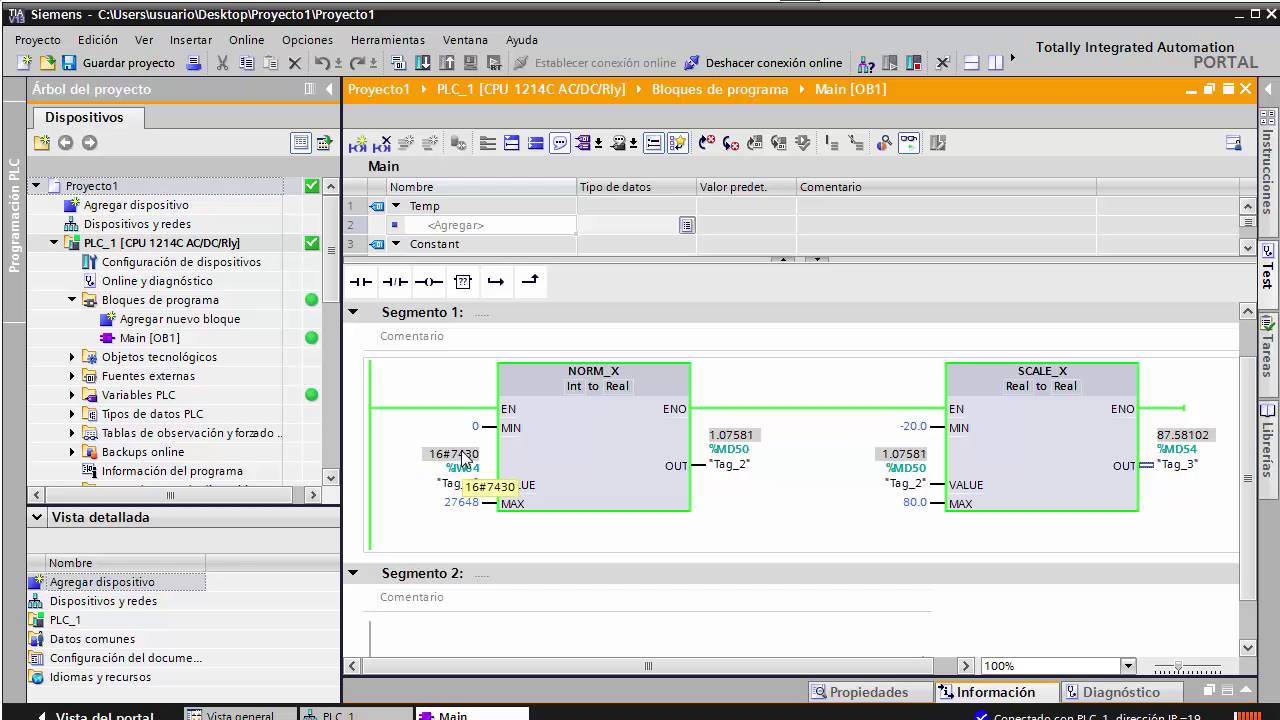Click the download to device icon

423,63
